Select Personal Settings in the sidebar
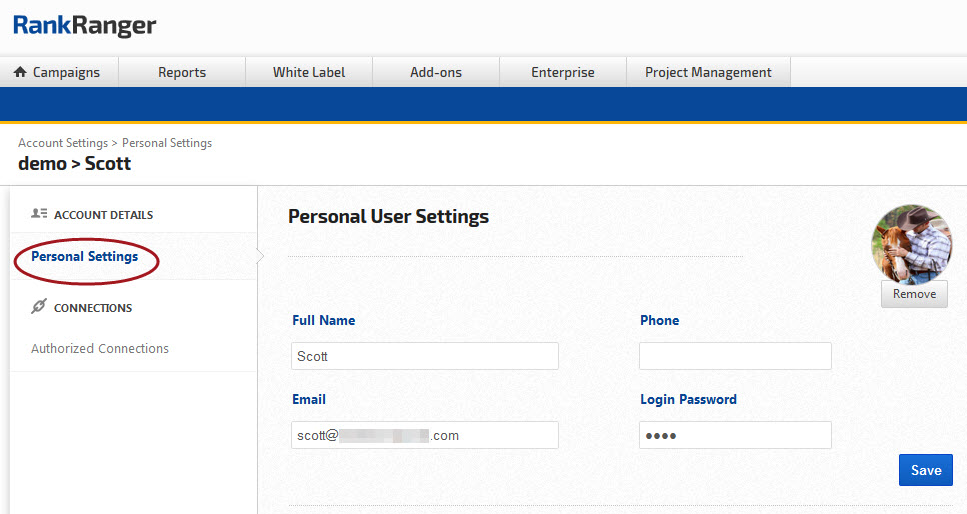The image size is (967, 514). point(85,256)
